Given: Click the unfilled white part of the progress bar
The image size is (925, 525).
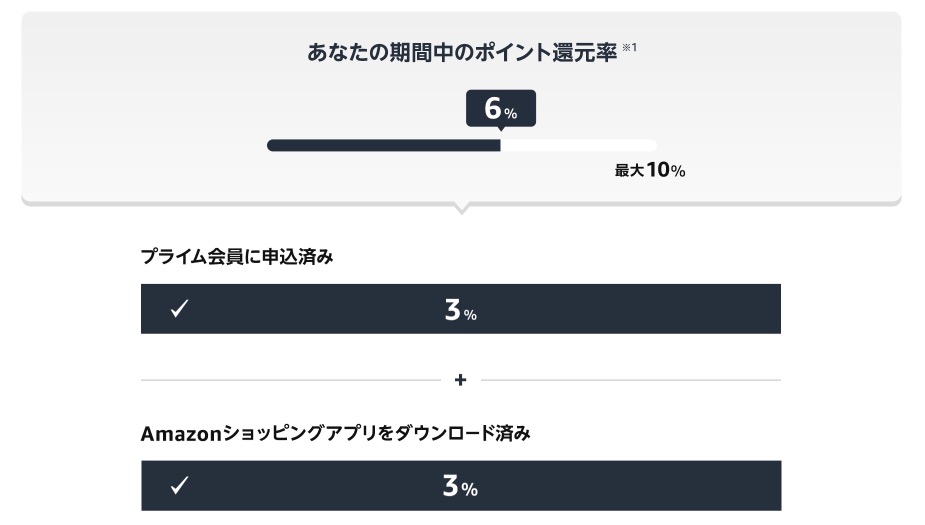Looking at the screenshot, I should [x=578, y=146].
